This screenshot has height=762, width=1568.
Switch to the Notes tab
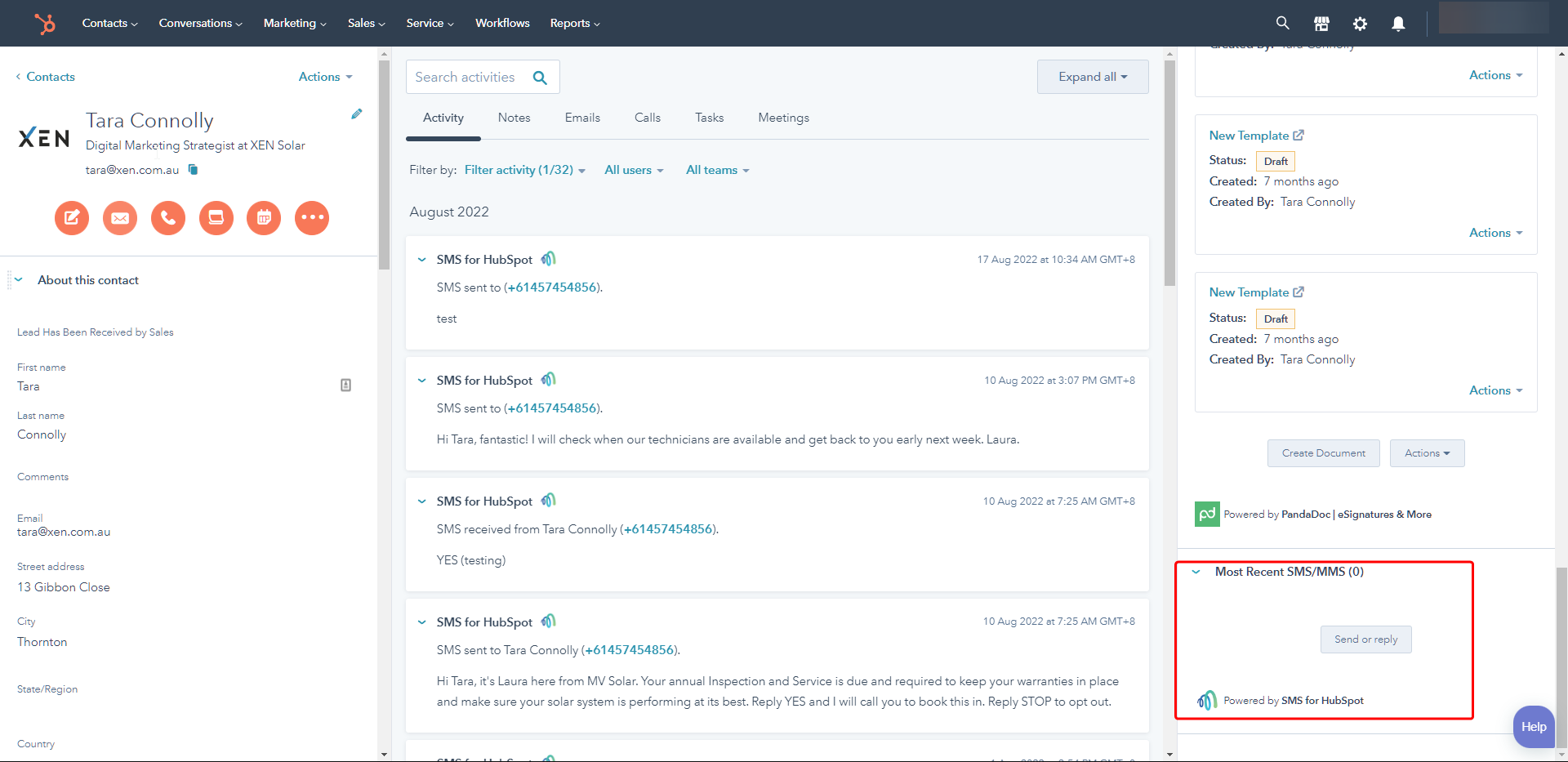tap(514, 118)
